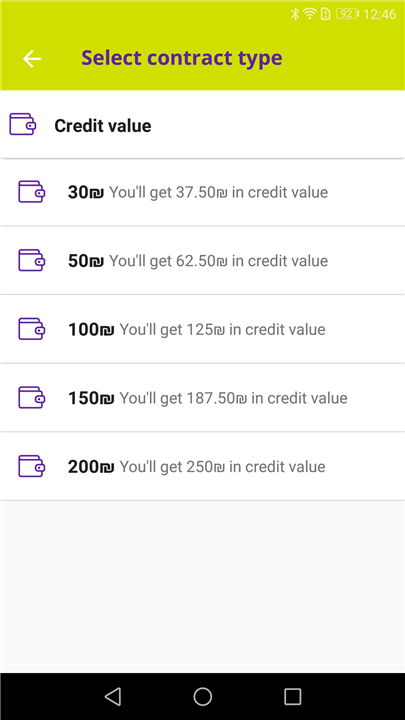The image size is (405, 720).
Task: Click wallet icon beside 150₪ option
Action: pyautogui.click(x=32, y=397)
